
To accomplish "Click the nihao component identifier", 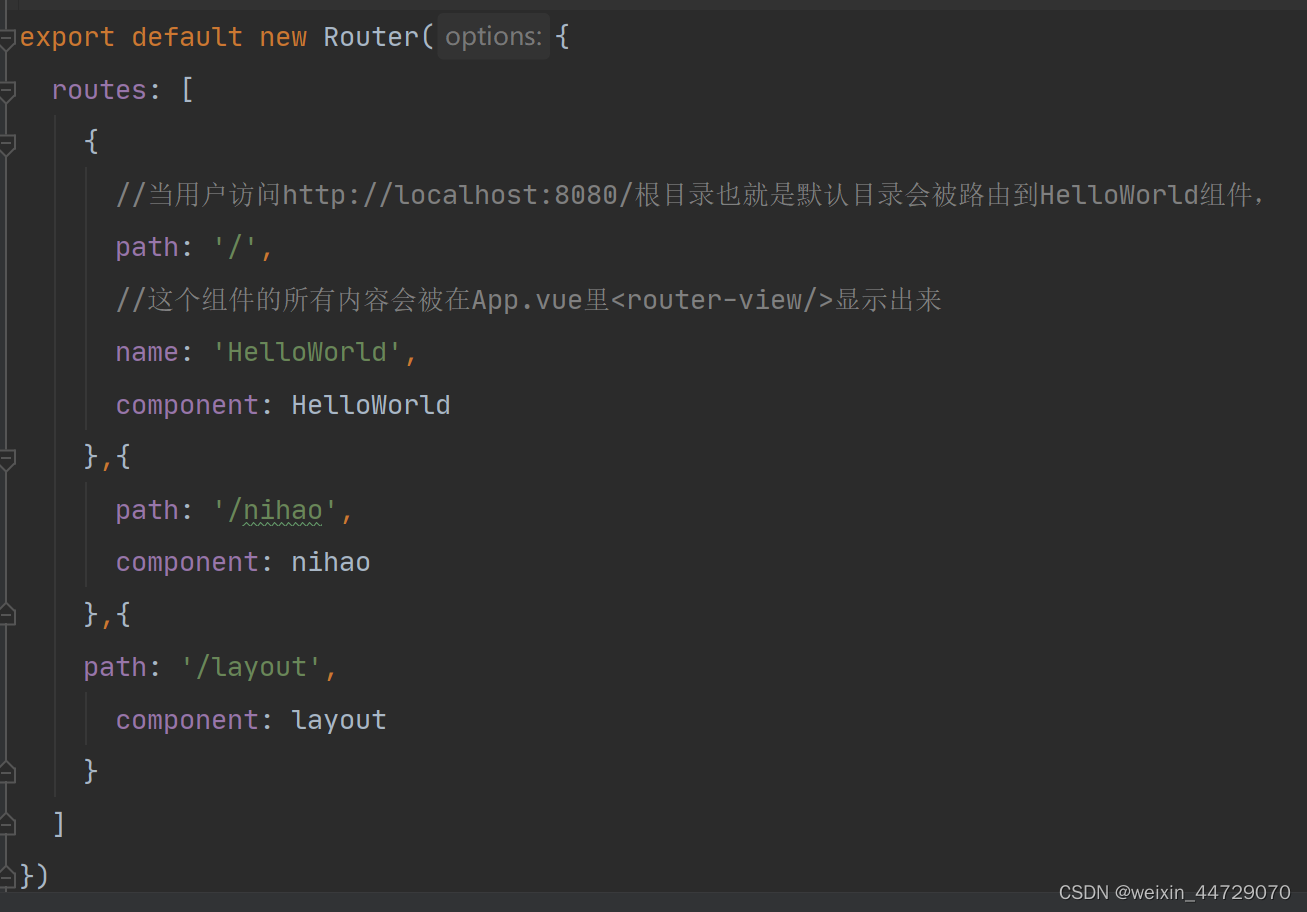I will 331,562.
